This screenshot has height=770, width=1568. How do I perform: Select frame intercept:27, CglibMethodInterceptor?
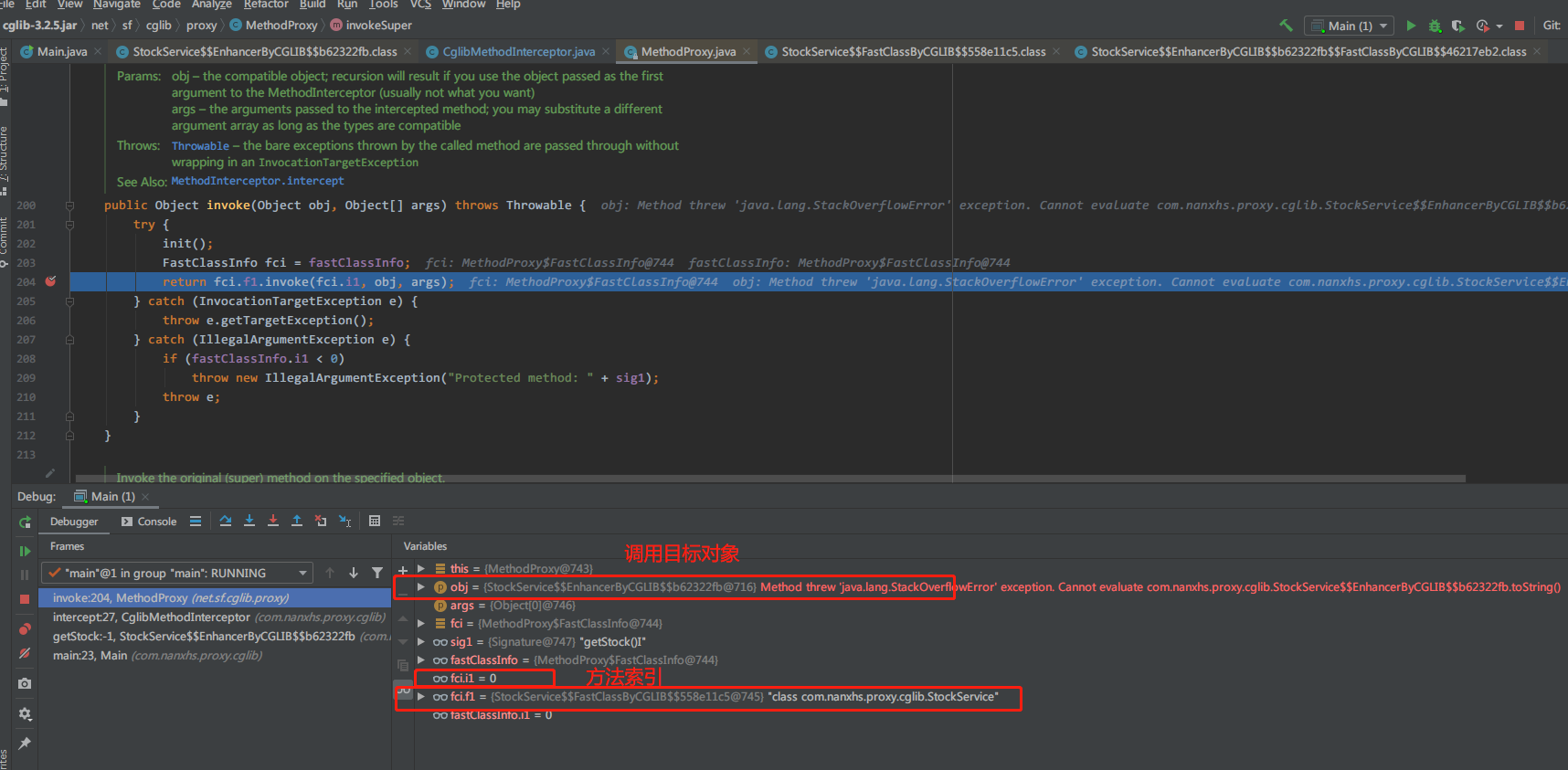(215, 617)
